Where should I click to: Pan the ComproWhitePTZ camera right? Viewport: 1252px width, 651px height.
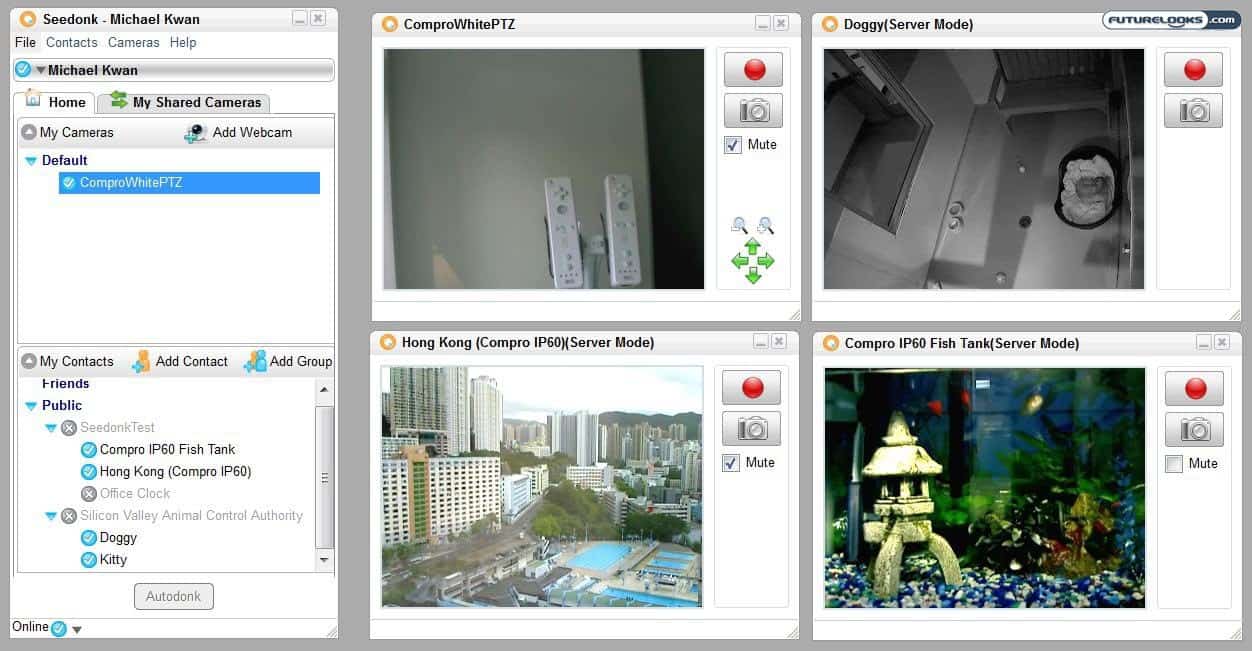(x=767, y=261)
